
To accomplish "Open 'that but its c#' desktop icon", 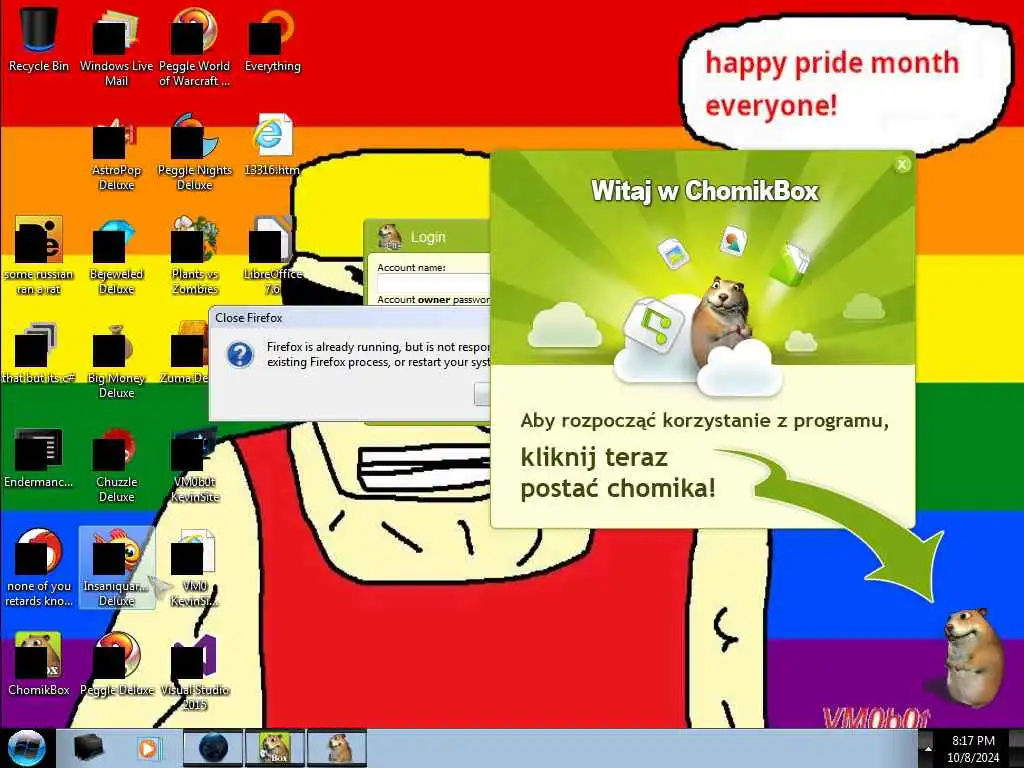I will point(39,353).
